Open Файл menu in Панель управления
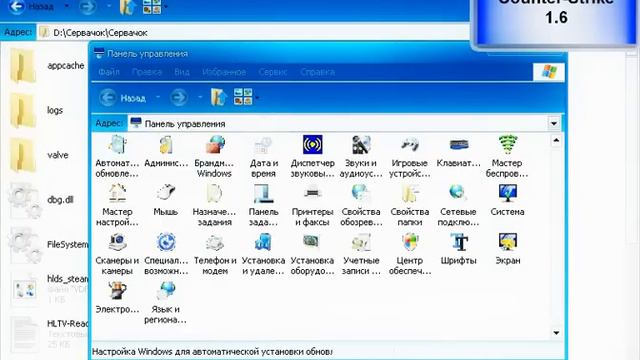Screen dimensions: 640x360 tap(109, 72)
